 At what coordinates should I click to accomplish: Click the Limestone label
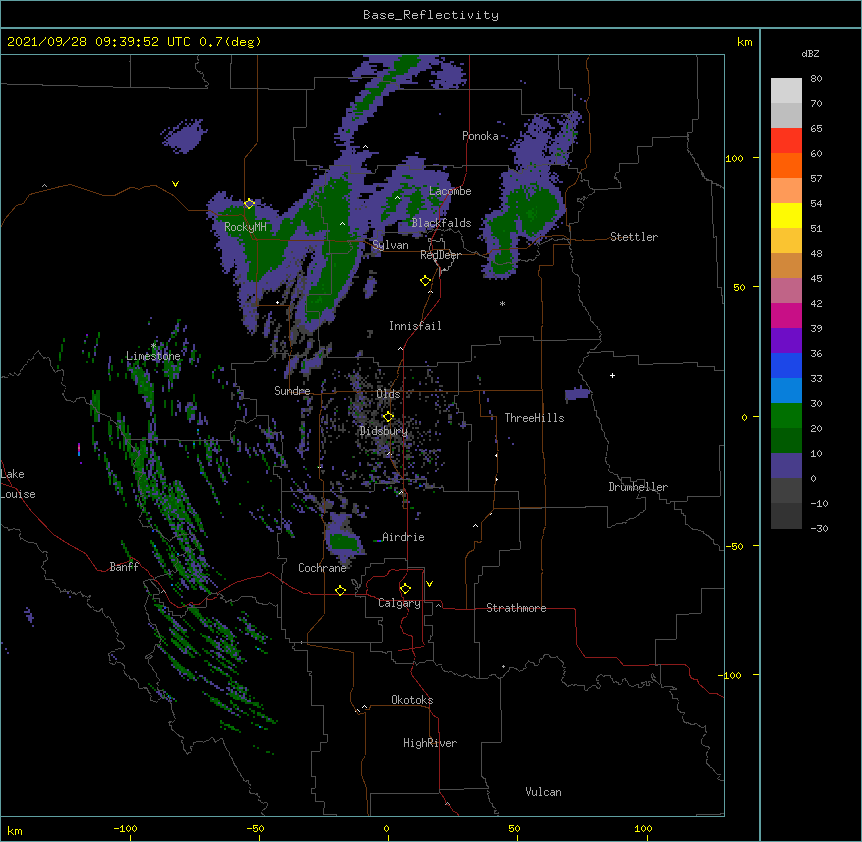click(x=153, y=356)
